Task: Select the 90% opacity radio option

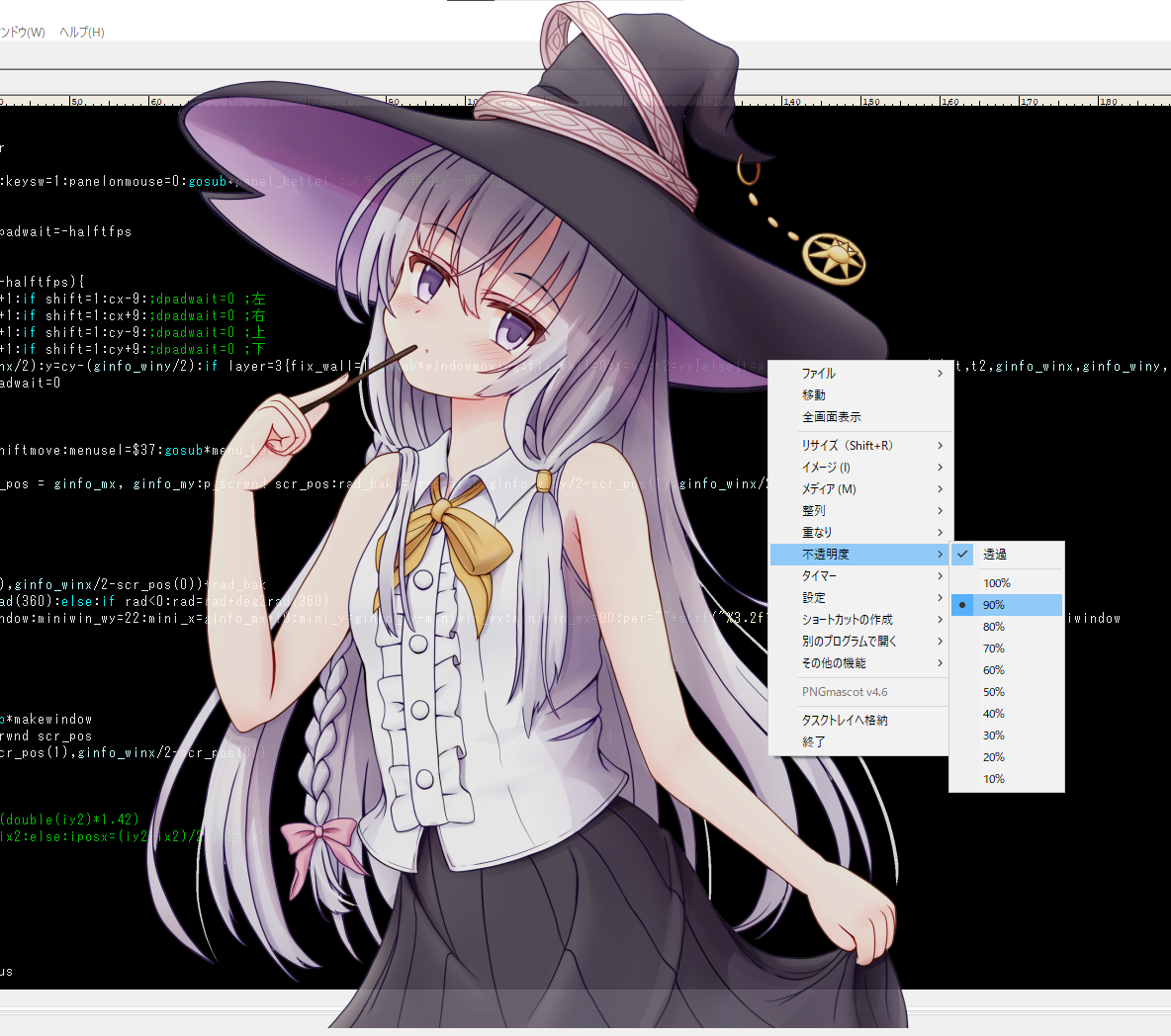Action: tap(1007, 605)
